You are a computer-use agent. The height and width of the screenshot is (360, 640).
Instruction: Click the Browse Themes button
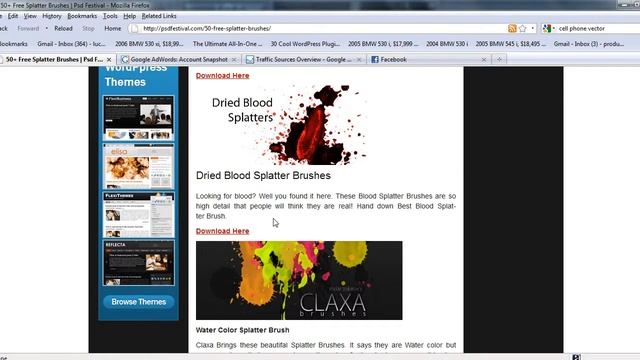coord(138,302)
